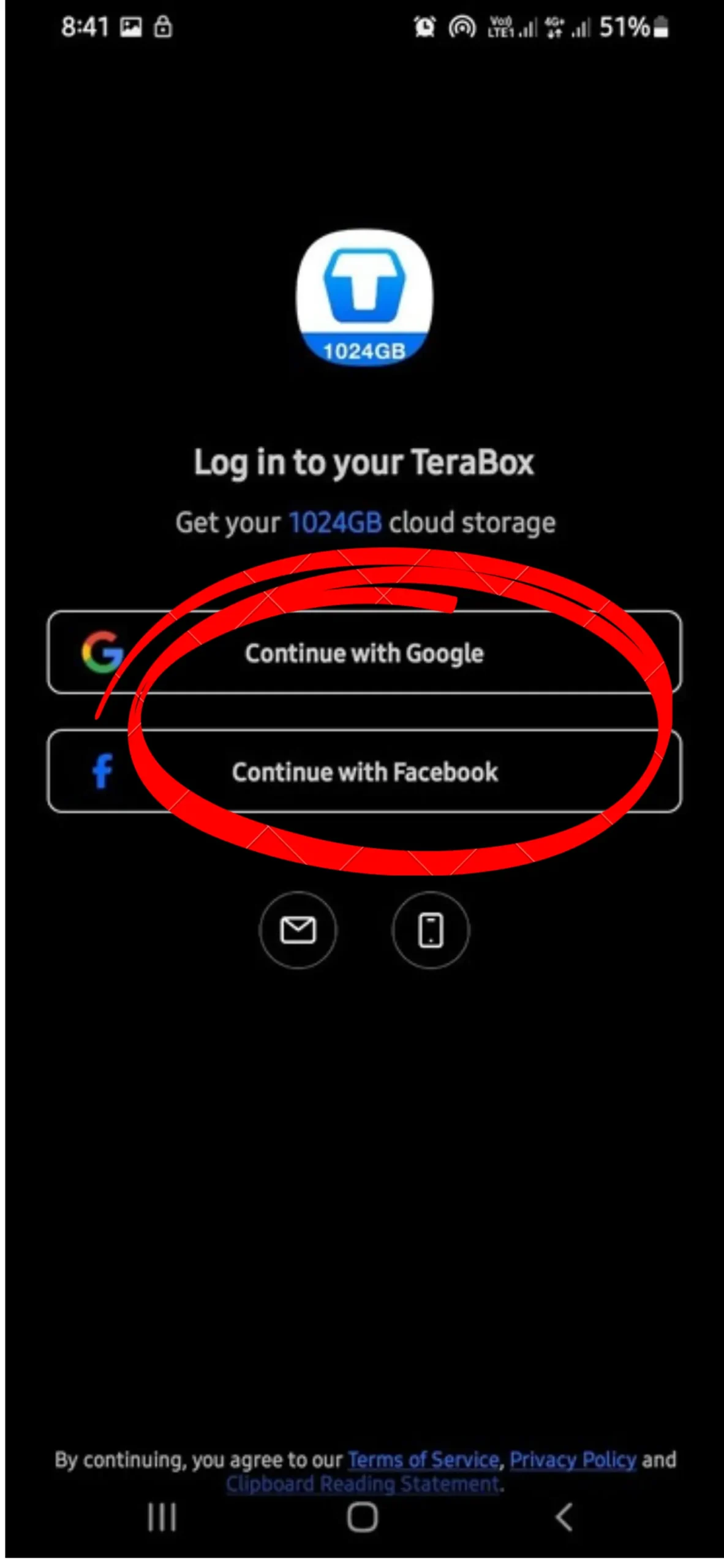Choose the phone number login icon

(431, 930)
